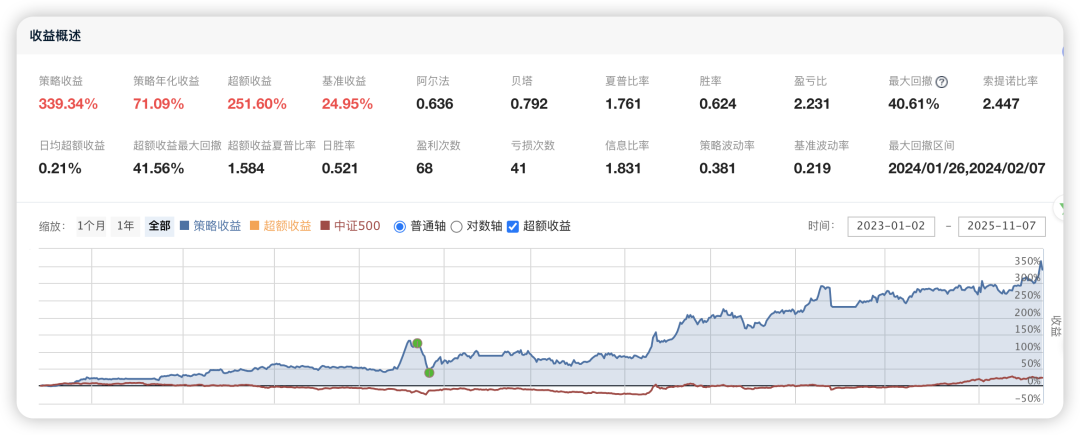Click the 胜率 value 0.624
The height and width of the screenshot is (435, 1080).
(718, 105)
